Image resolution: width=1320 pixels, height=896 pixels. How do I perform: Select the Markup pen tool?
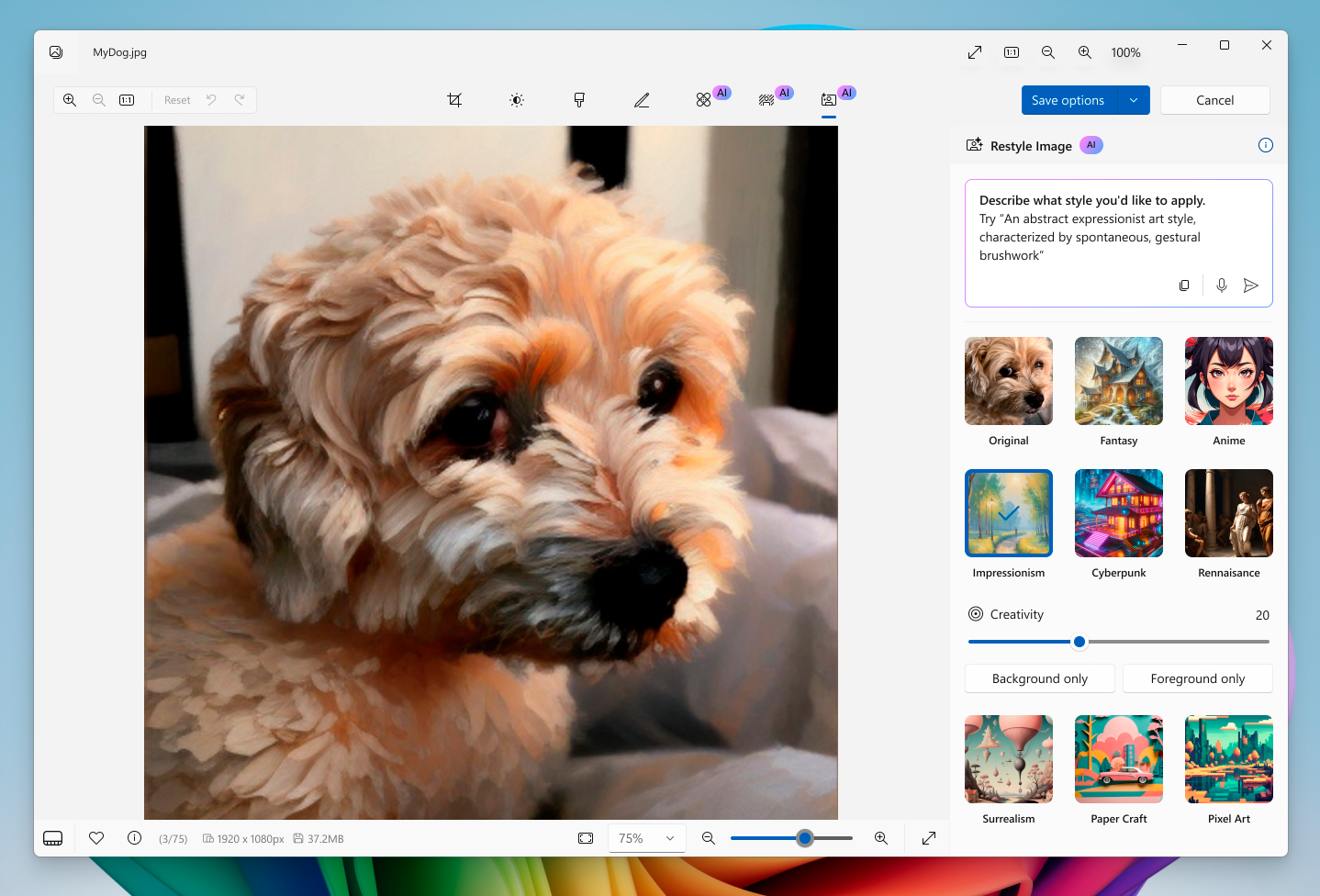pyautogui.click(x=642, y=100)
